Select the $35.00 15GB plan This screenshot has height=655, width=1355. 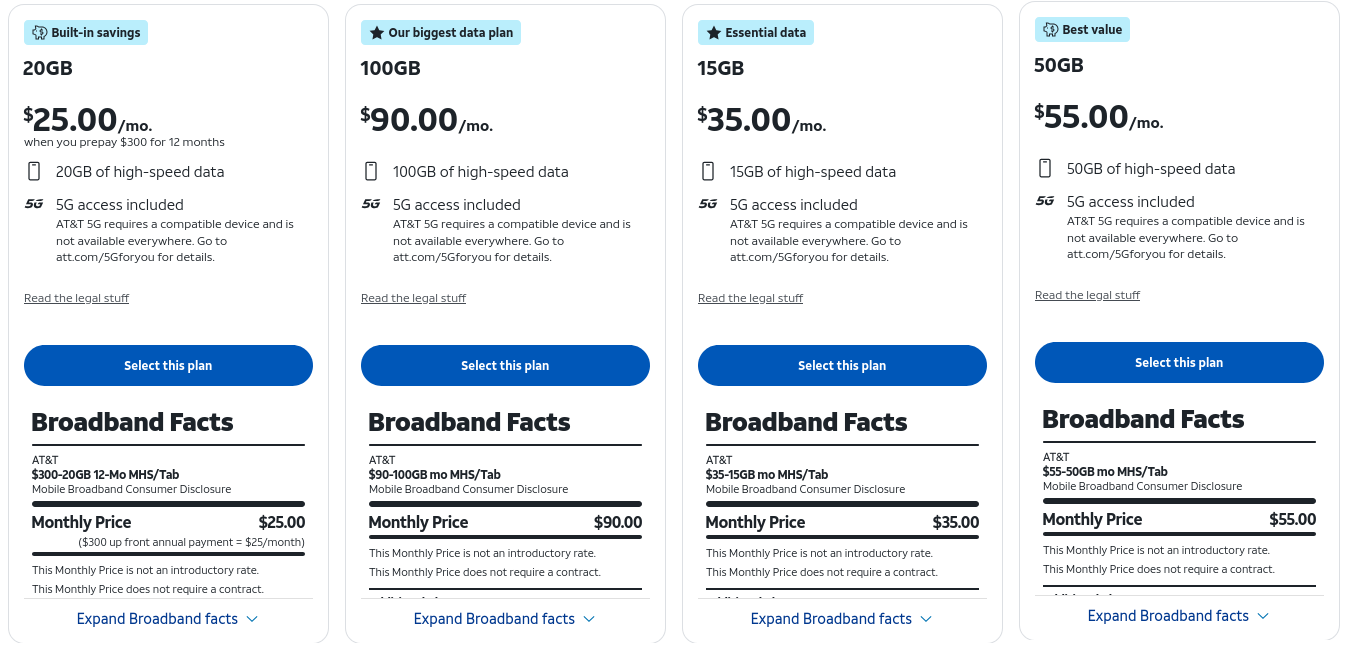(x=842, y=366)
